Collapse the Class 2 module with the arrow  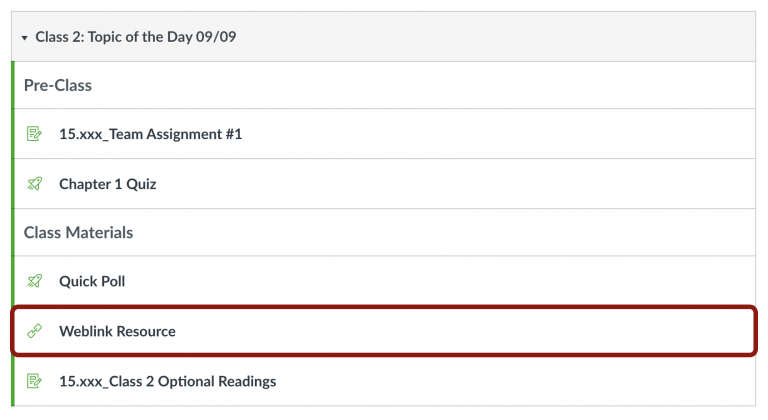tap(24, 38)
